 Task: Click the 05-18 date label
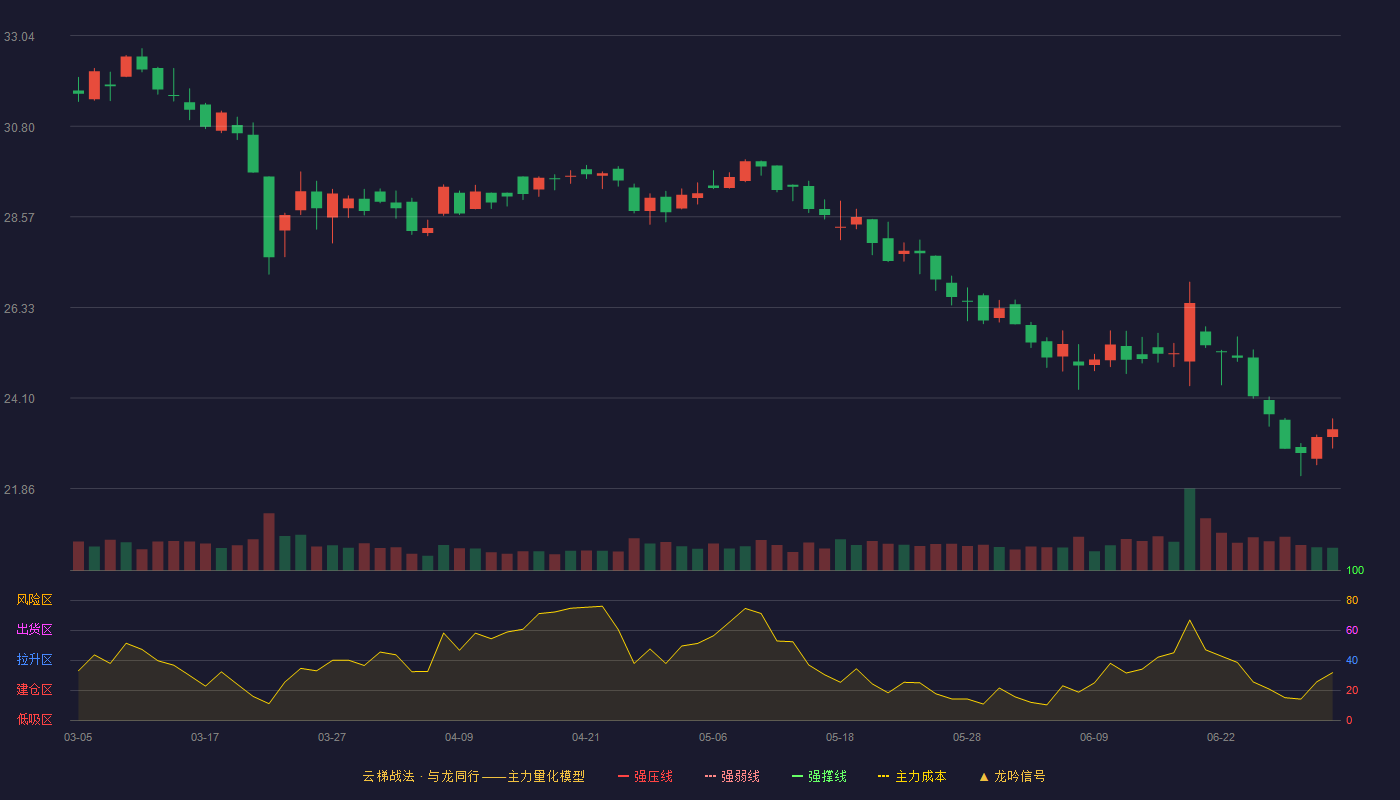click(840, 737)
